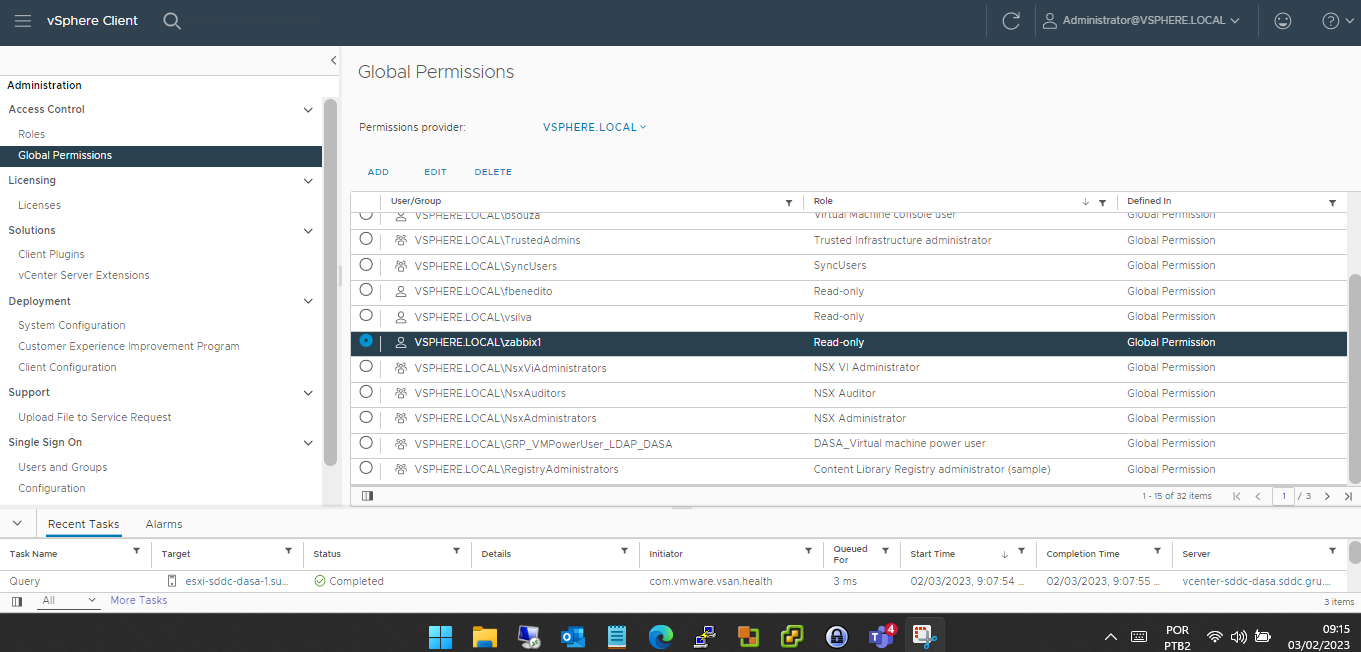This screenshot has width=1361, height=652.
Task: Refresh the vSphere Client view
Action: coord(1011,20)
